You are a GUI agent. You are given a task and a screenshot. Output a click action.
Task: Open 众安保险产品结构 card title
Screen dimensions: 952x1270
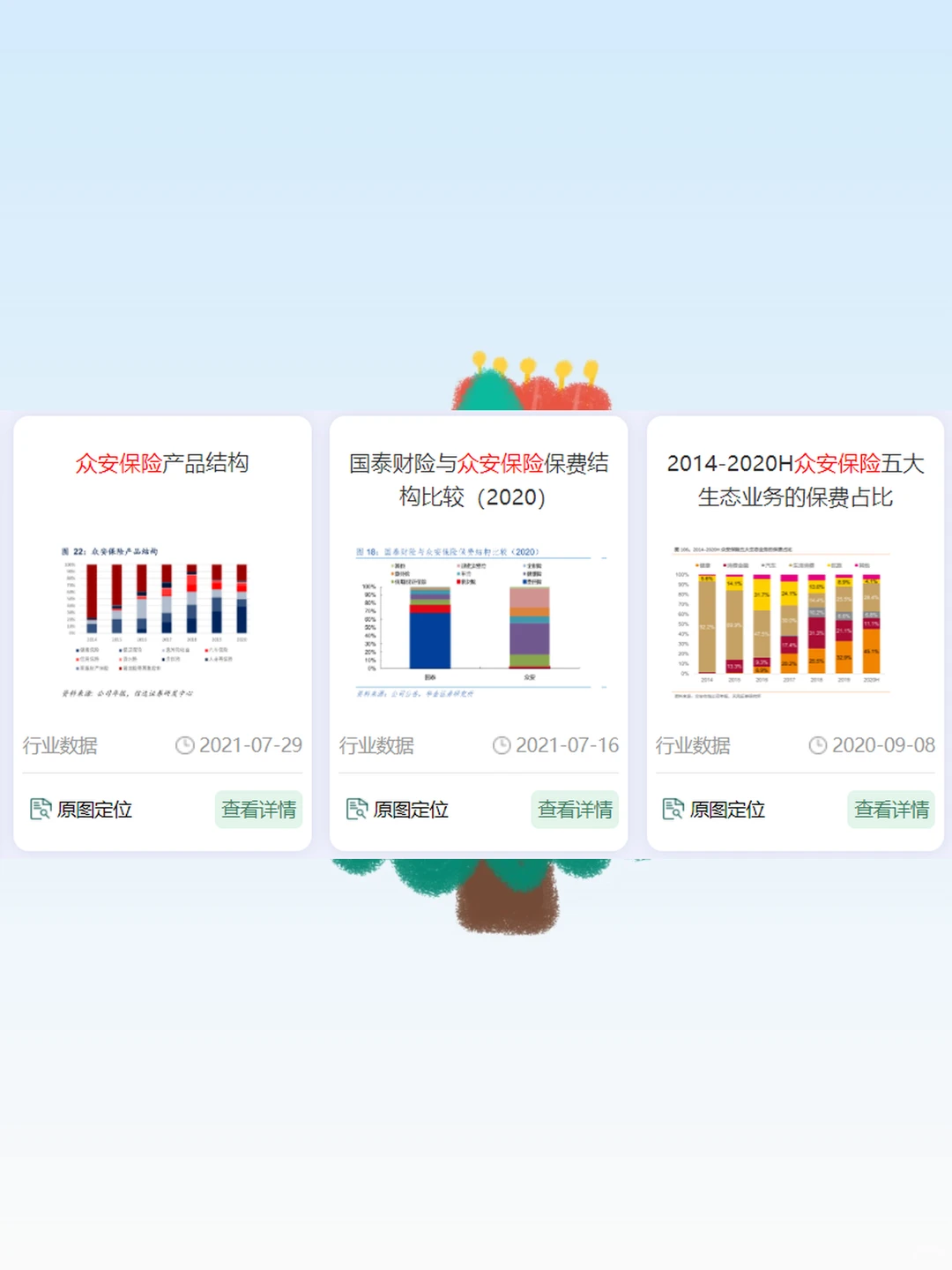[162, 463]
